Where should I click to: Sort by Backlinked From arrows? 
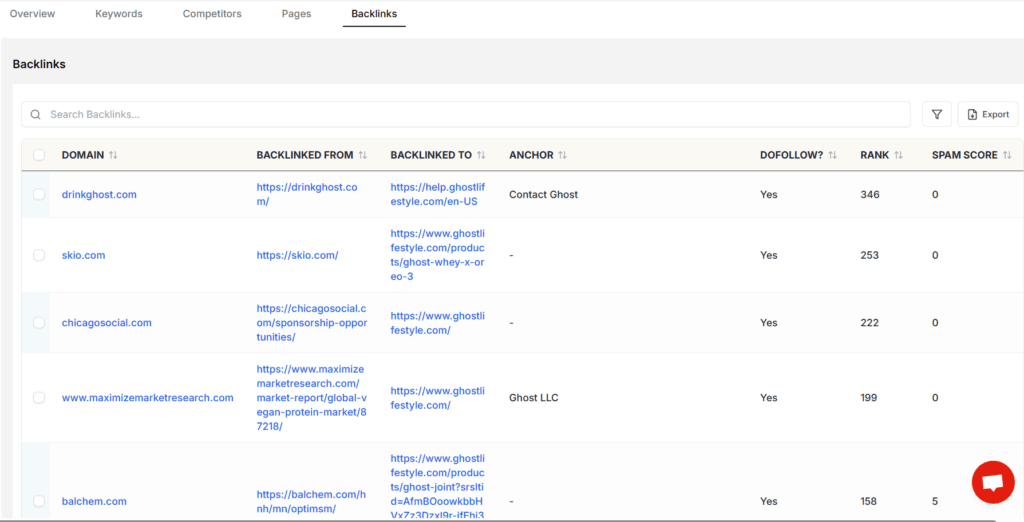(362, 155)
